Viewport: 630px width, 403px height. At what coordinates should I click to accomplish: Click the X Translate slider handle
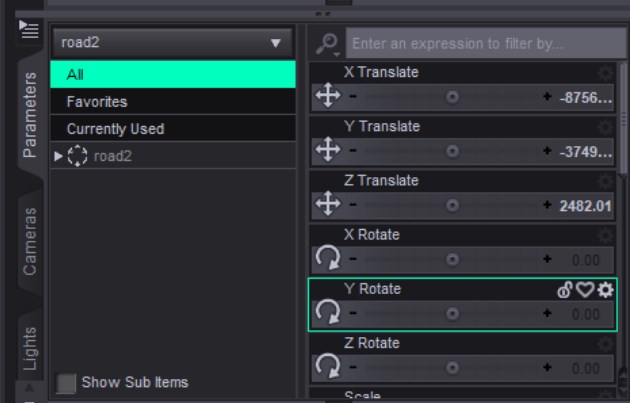tap(452, 97)
